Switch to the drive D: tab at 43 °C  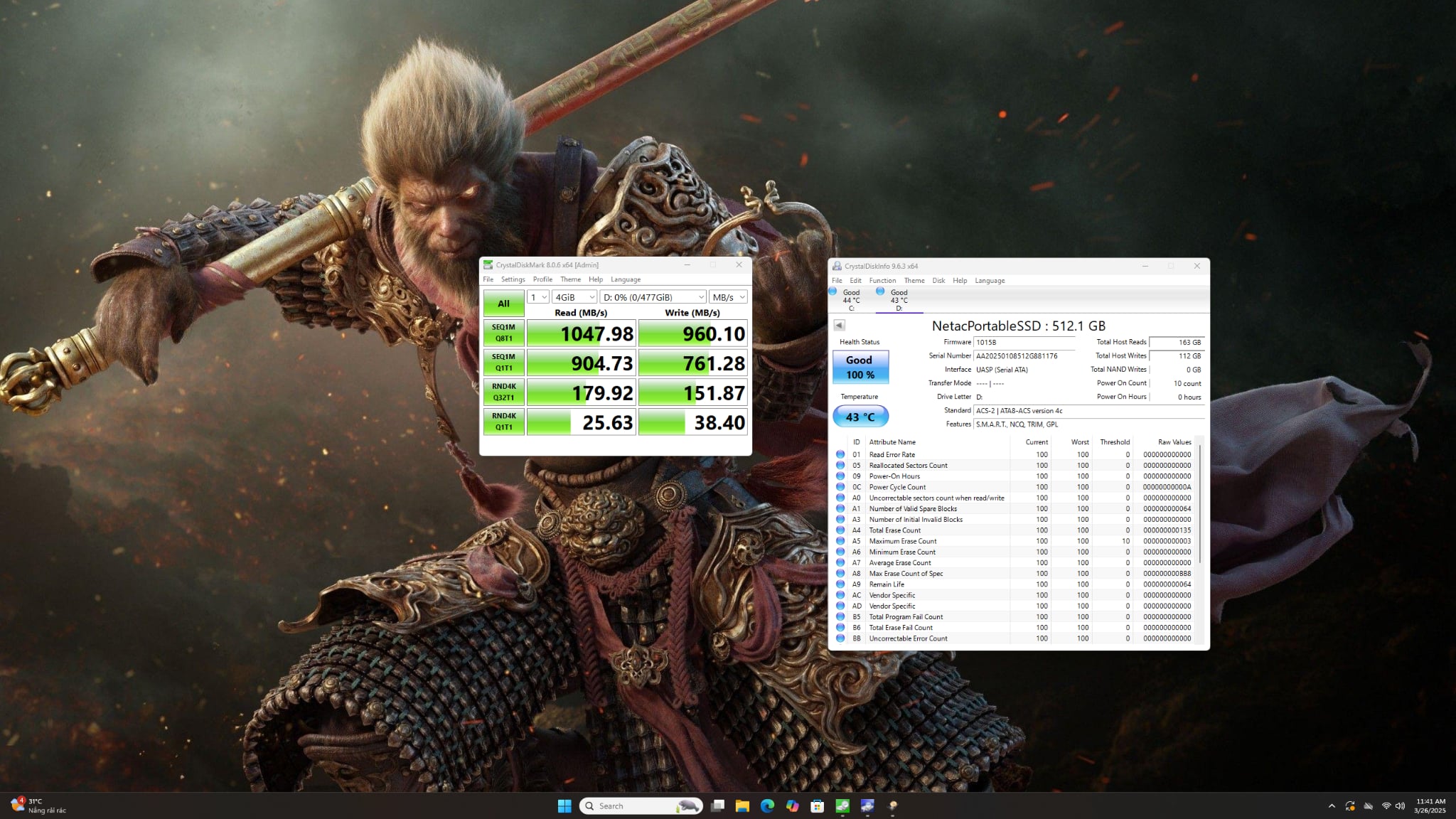coord(899,299)
